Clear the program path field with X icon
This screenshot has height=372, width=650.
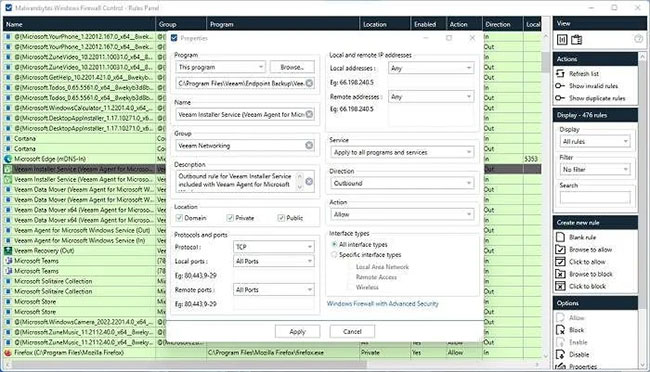(x=309, y=83)
